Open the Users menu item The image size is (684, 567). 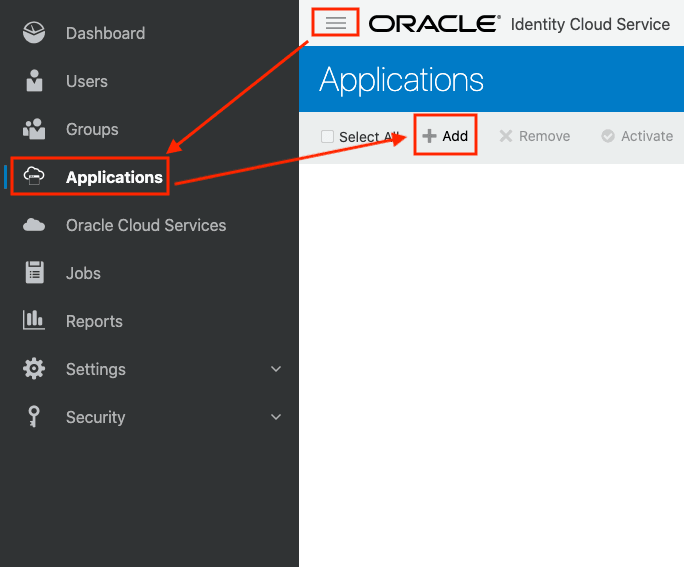point(86,81)
